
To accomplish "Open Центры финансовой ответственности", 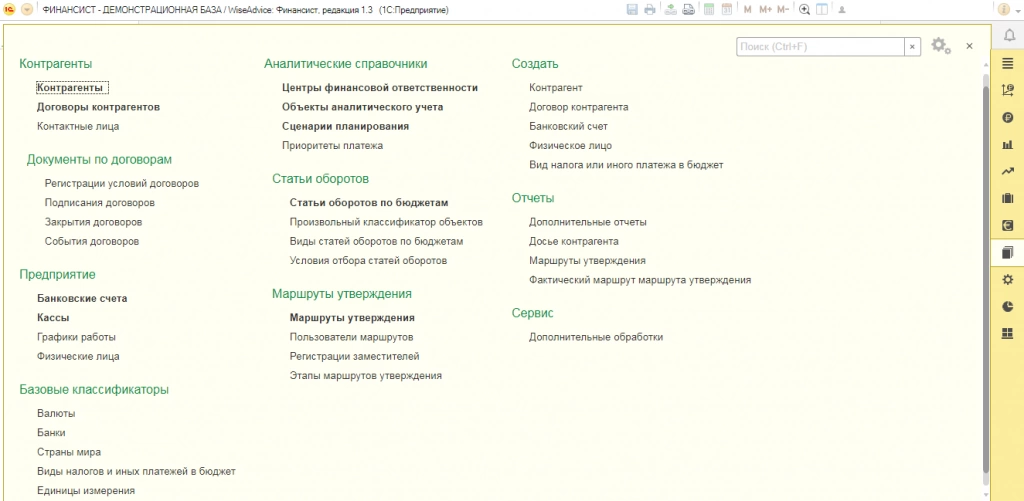I will point(380,87).
